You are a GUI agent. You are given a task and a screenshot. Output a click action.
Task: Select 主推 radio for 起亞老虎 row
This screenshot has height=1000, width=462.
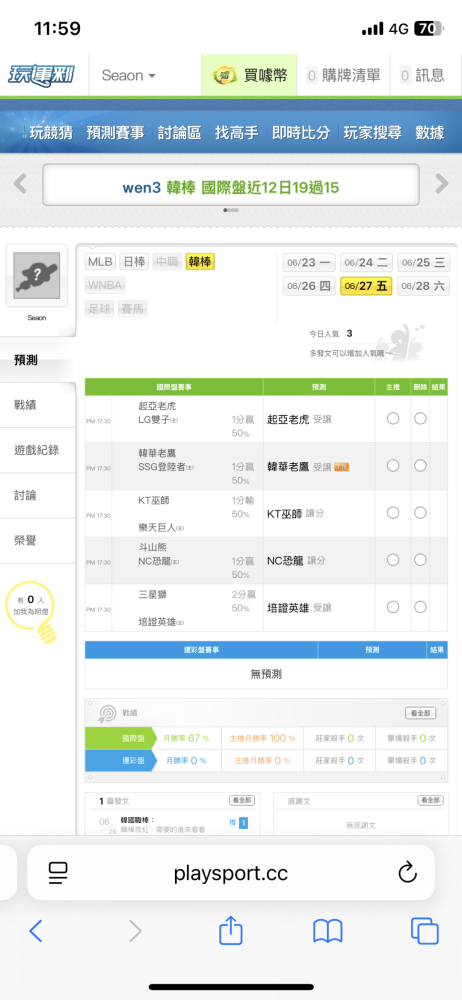point(393,418)
